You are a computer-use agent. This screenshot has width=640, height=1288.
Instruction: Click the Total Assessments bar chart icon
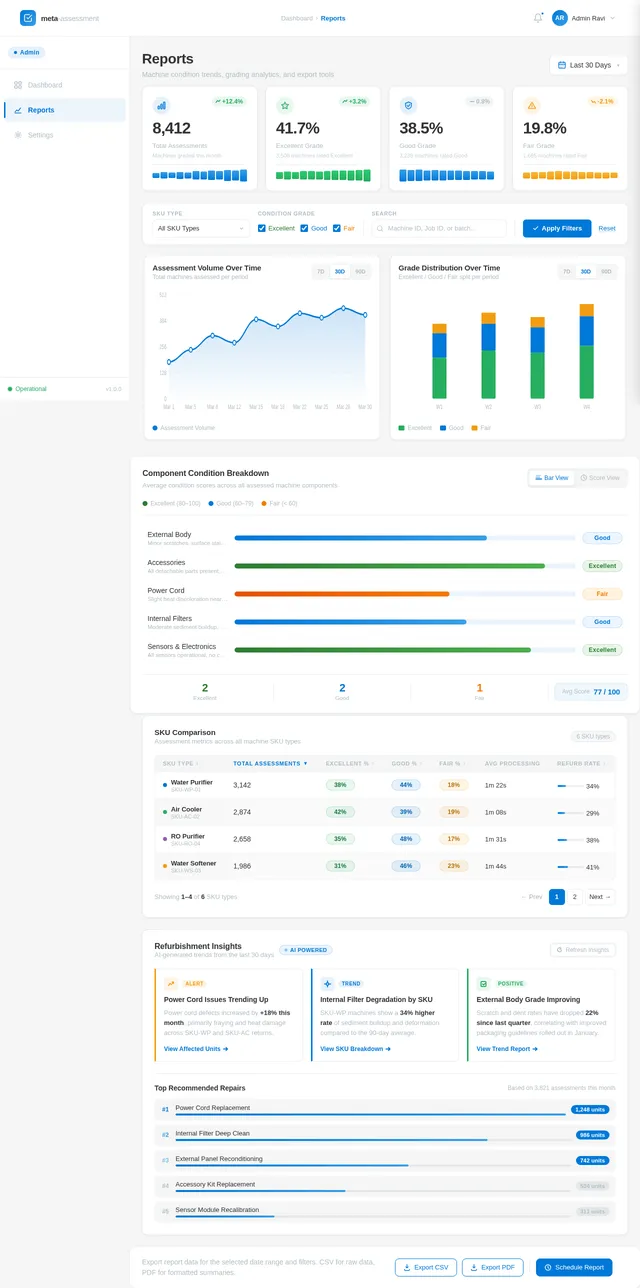click(x=161, y=105)
